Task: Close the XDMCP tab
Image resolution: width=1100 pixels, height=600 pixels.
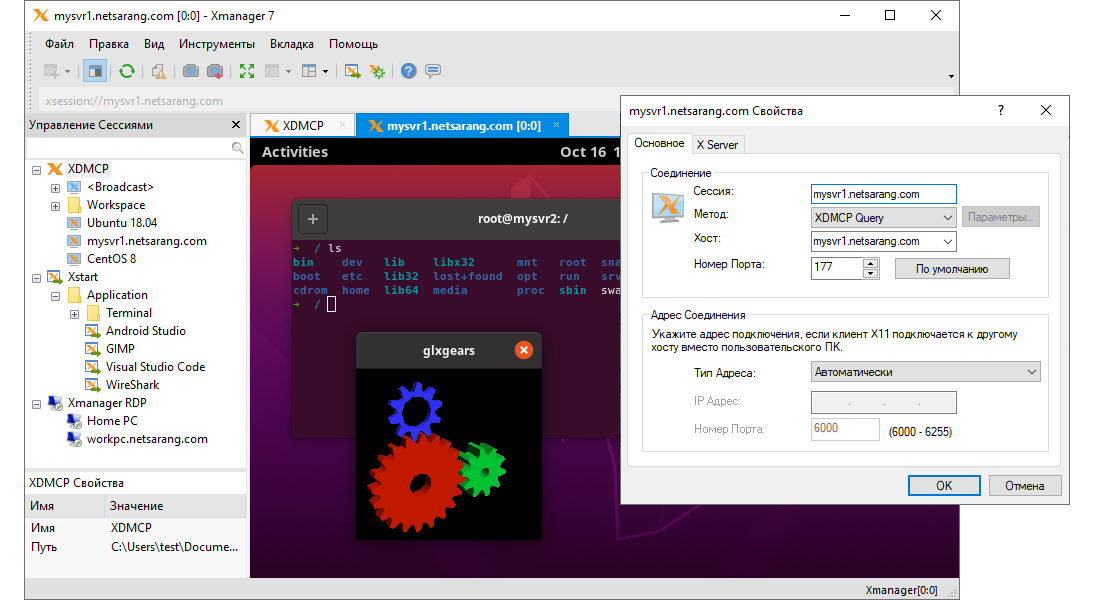Action: click(x=342, y=125)
